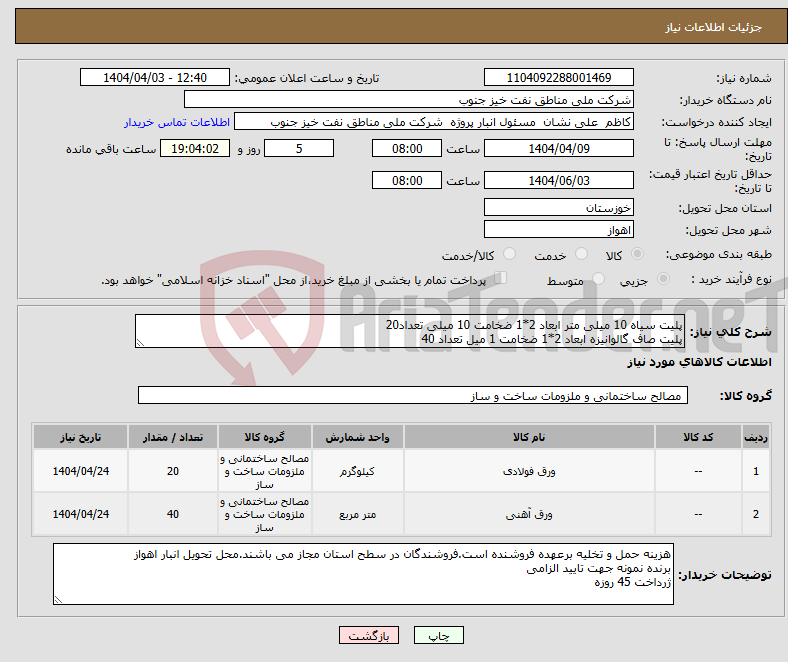Open the اطلاعات تماس خریدار link
Image resolution: width=788 pixels, height=662 pixels.
(177, 122)
